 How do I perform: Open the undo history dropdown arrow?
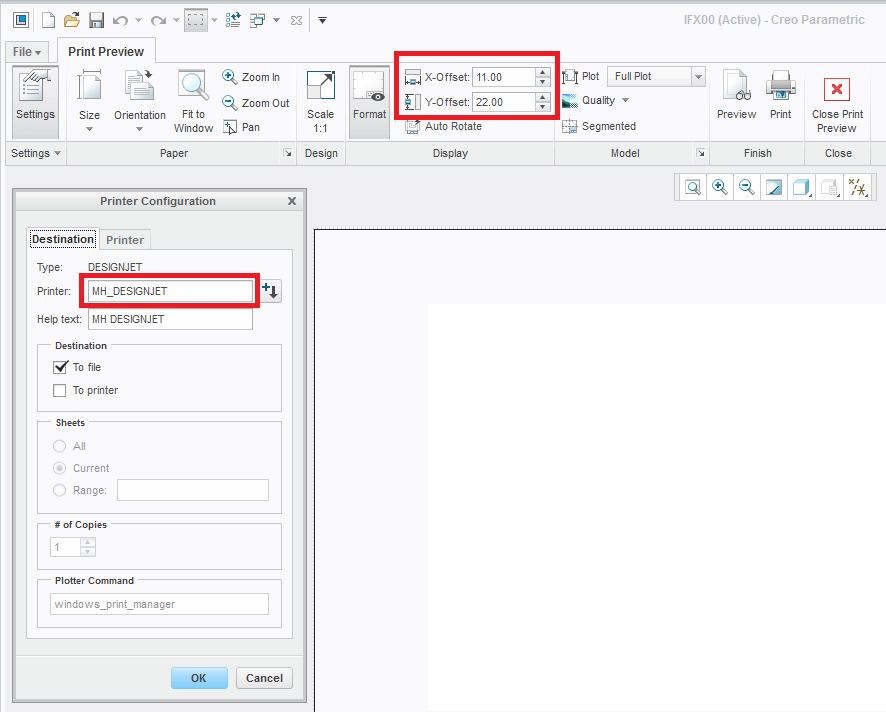138,20
